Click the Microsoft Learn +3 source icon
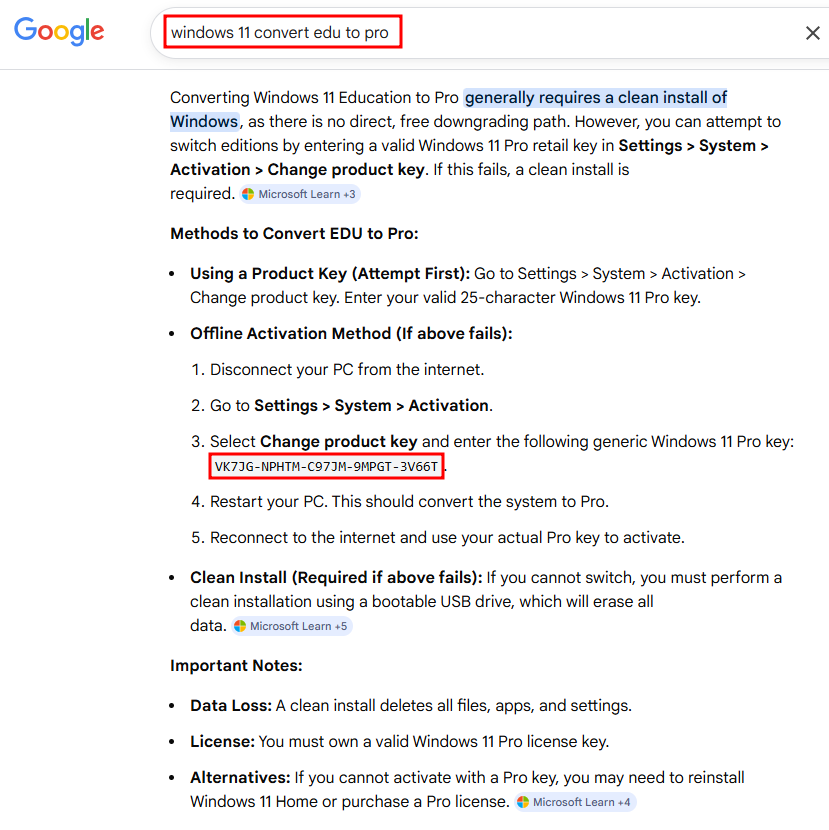The height and width of the screenshot is (830, 829). tap(248, 194)
